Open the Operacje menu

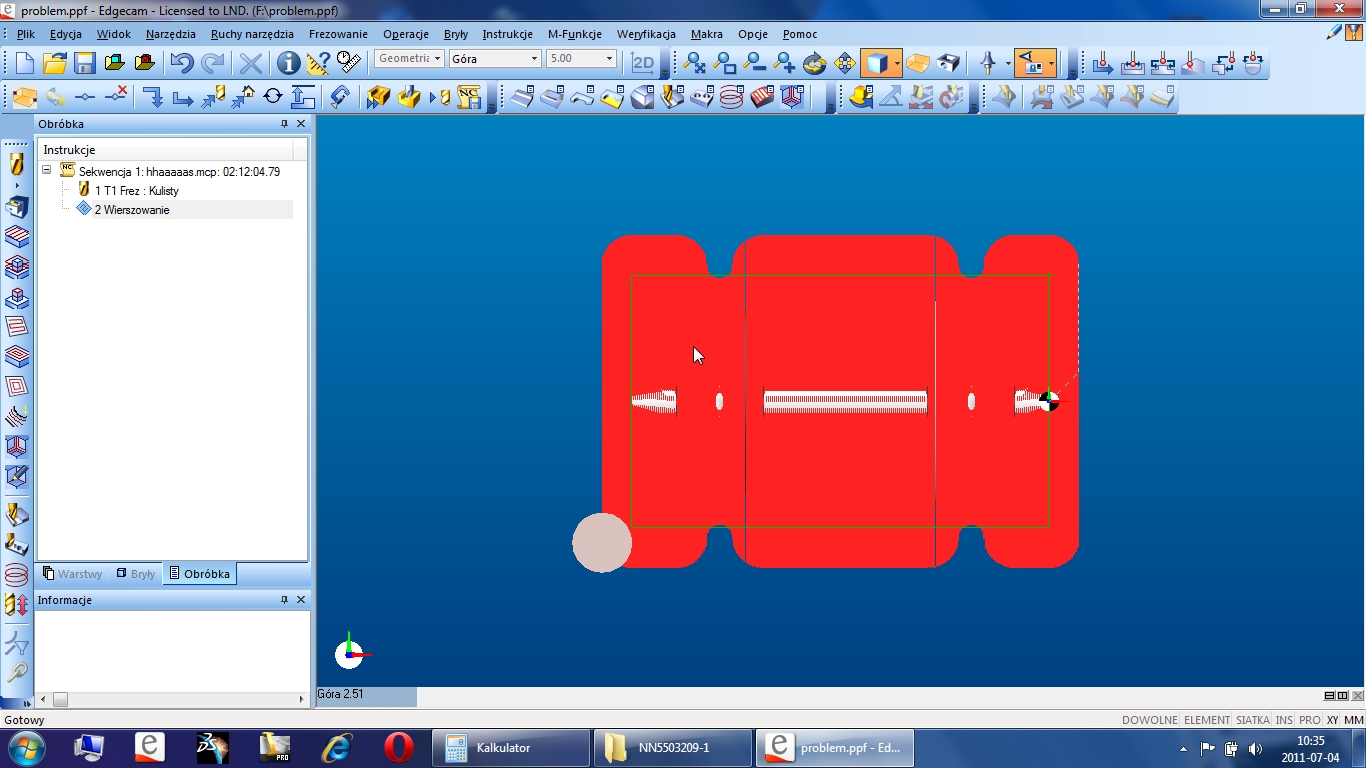point(406,34)
